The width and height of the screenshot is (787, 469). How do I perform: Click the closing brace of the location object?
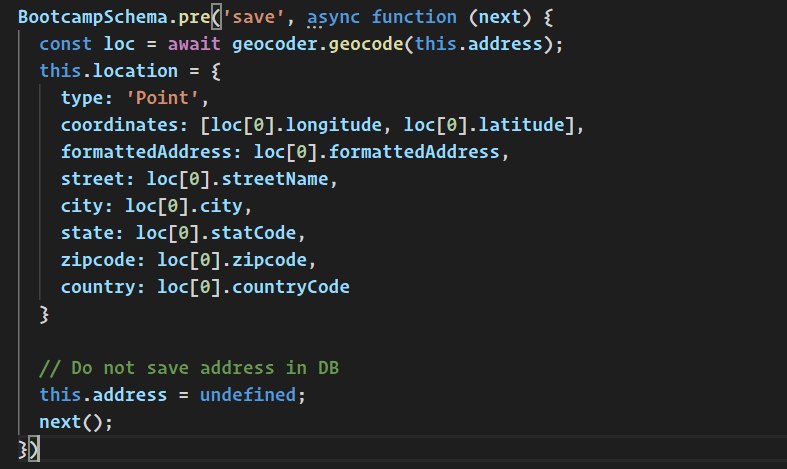pyautogui.click(x=44, y=314)
